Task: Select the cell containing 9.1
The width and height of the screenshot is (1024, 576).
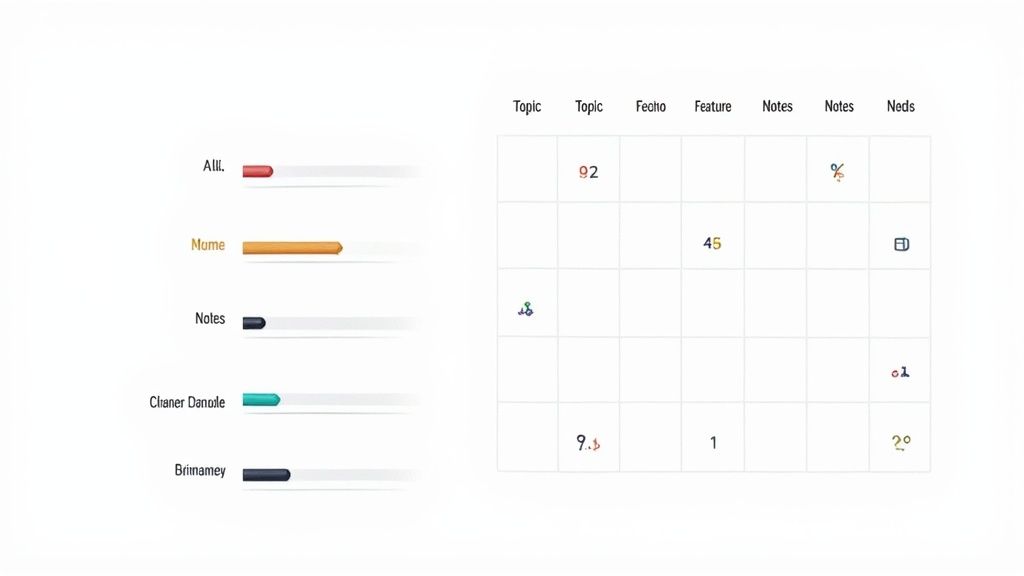Action: coord(588,442)
